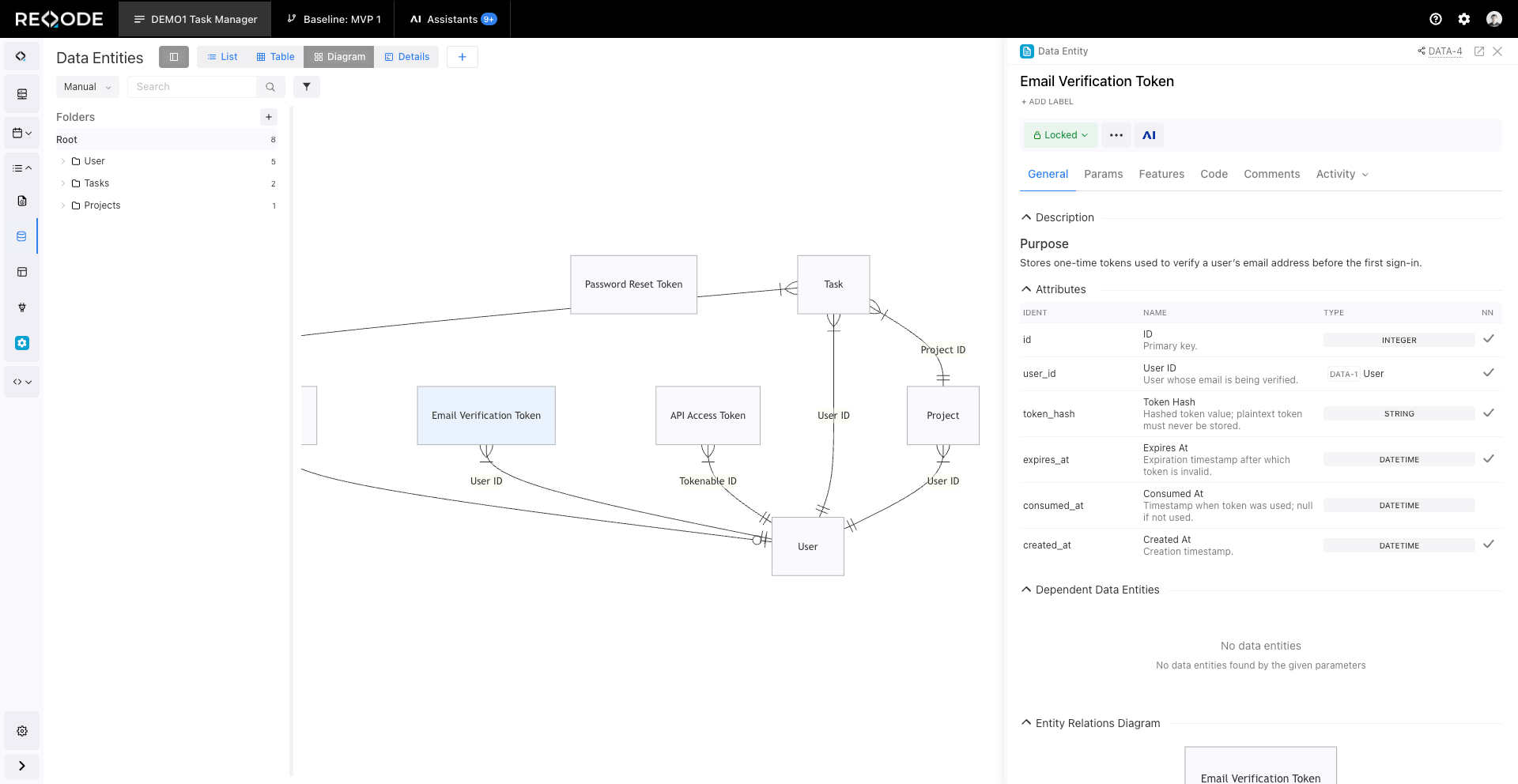The width and height of the screenshot is (1518, 784).
Task: Toggle the side panel layout button
Action: pyautogui.click(x=174, y=57)
